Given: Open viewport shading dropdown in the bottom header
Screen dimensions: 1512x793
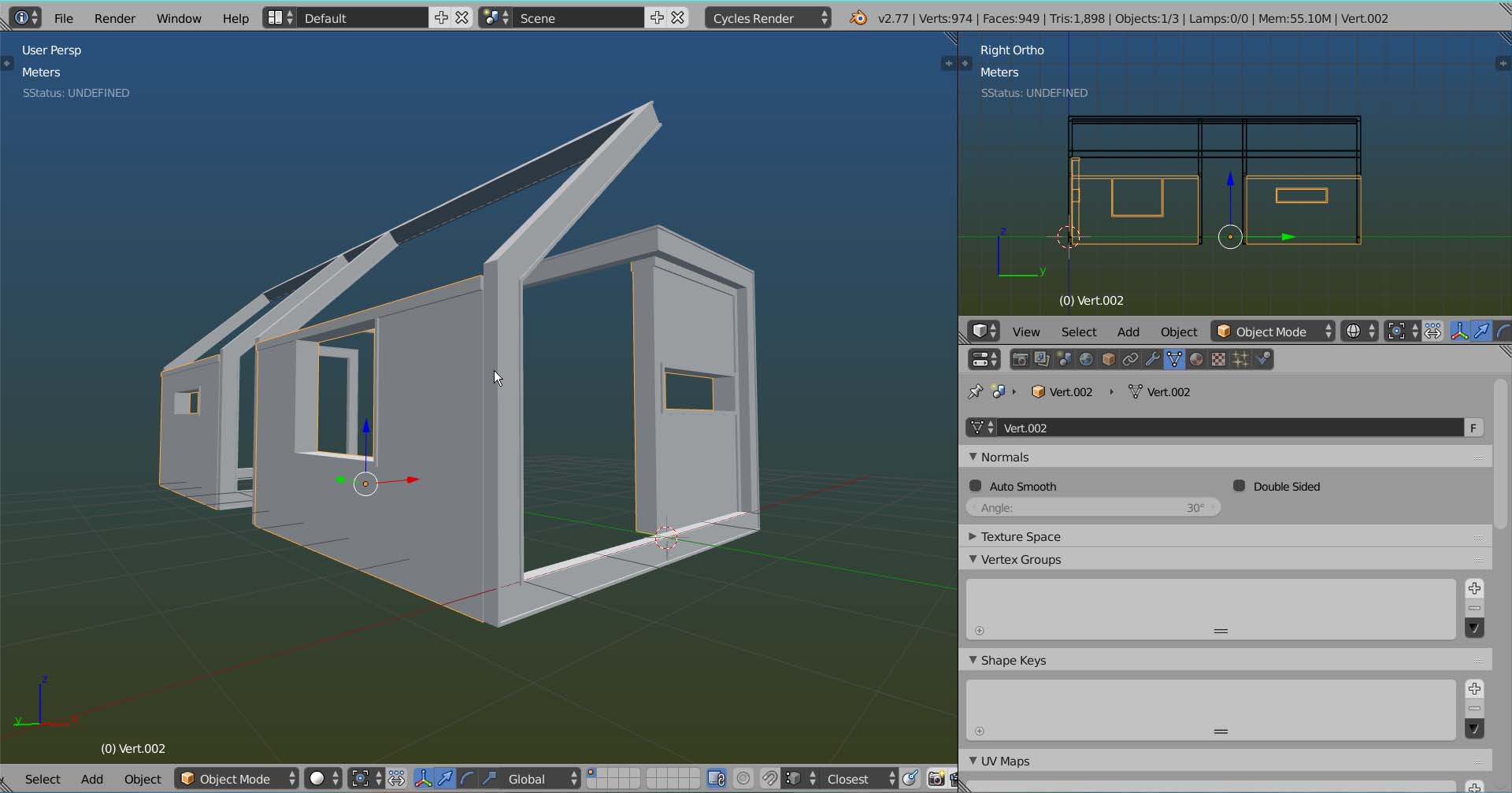Looking at the screenshot, I should tap(323, 779).
